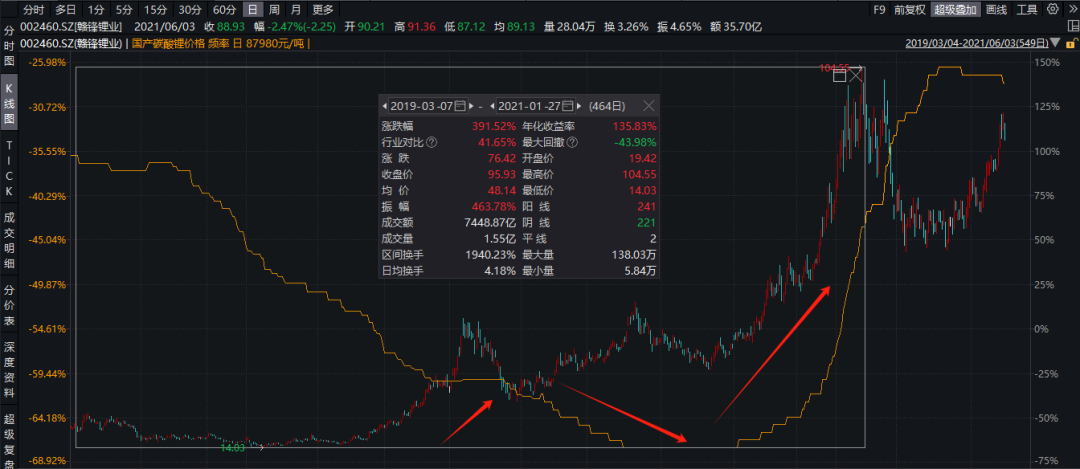Click the green 14.03 low price marker

tap(232, 448)
